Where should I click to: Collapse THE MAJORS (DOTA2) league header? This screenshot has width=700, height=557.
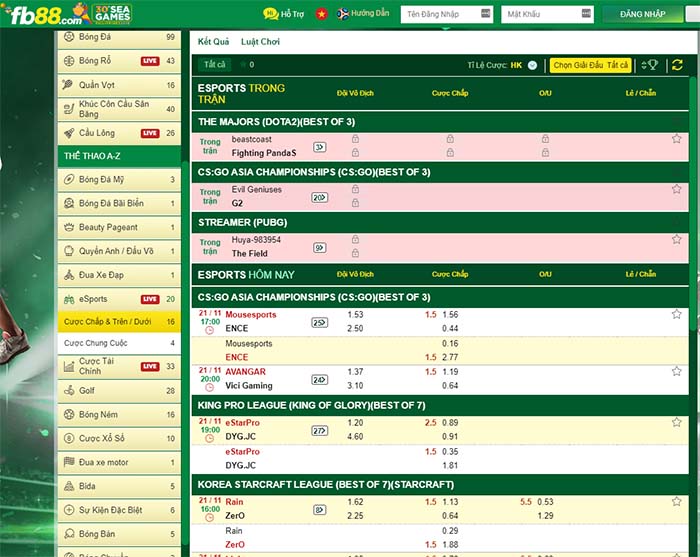click(x=440, y=122)
